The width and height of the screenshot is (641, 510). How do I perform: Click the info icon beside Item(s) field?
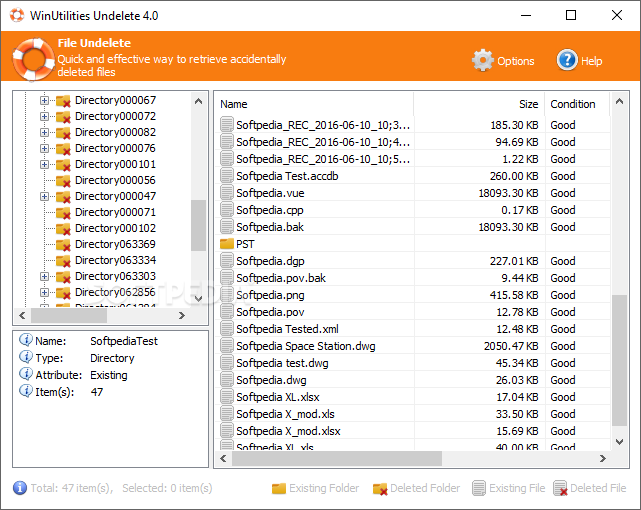click(26, 391)
